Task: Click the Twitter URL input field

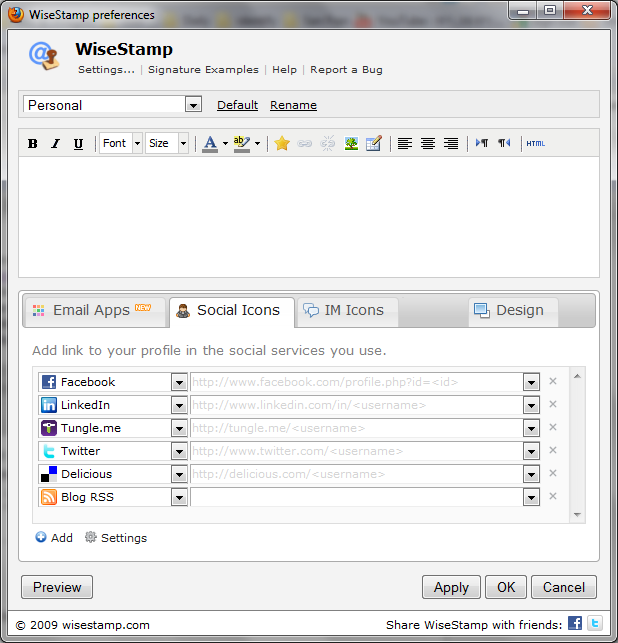Action: 357,451
